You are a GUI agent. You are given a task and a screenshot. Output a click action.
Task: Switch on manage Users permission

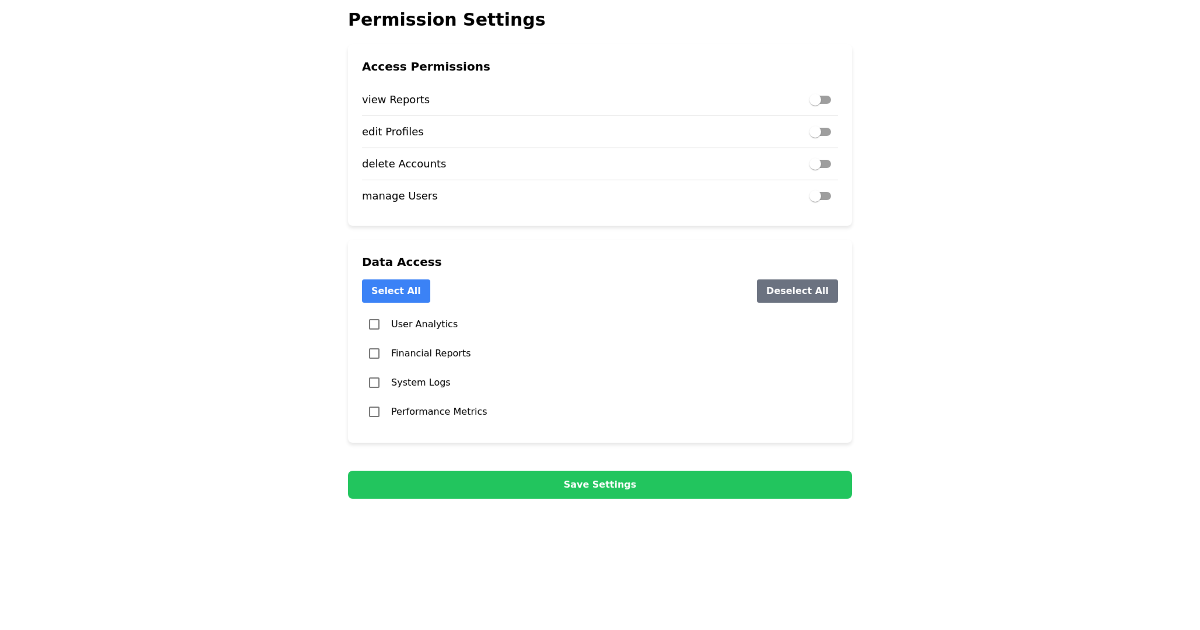pos(820,196)
